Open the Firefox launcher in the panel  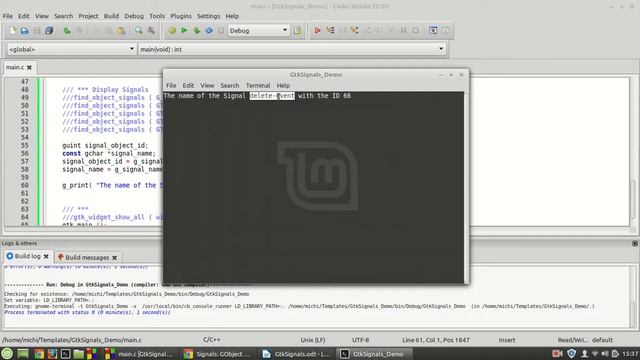tap(52, 354)
